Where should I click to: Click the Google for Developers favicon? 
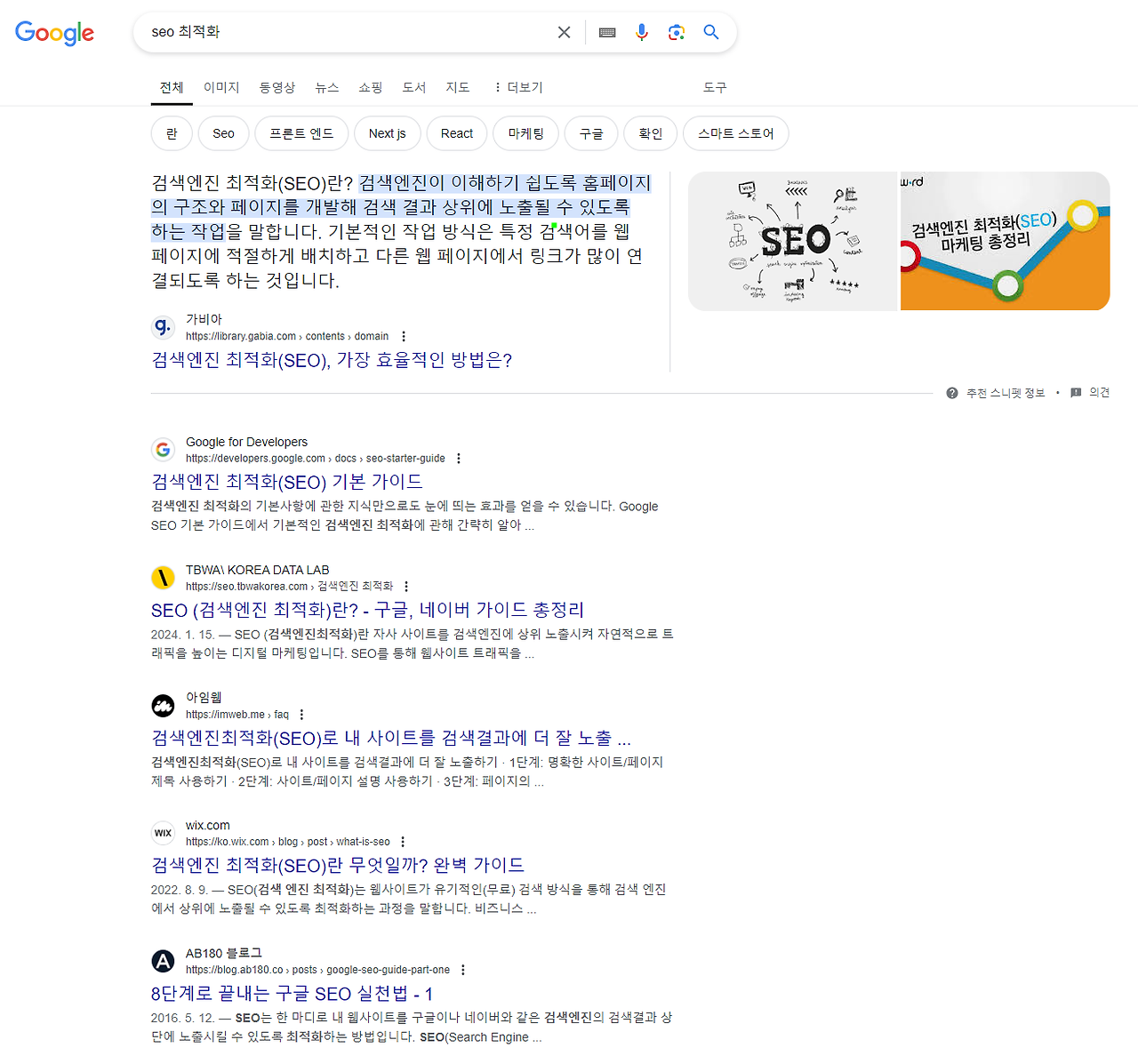[x=164, y=449]
